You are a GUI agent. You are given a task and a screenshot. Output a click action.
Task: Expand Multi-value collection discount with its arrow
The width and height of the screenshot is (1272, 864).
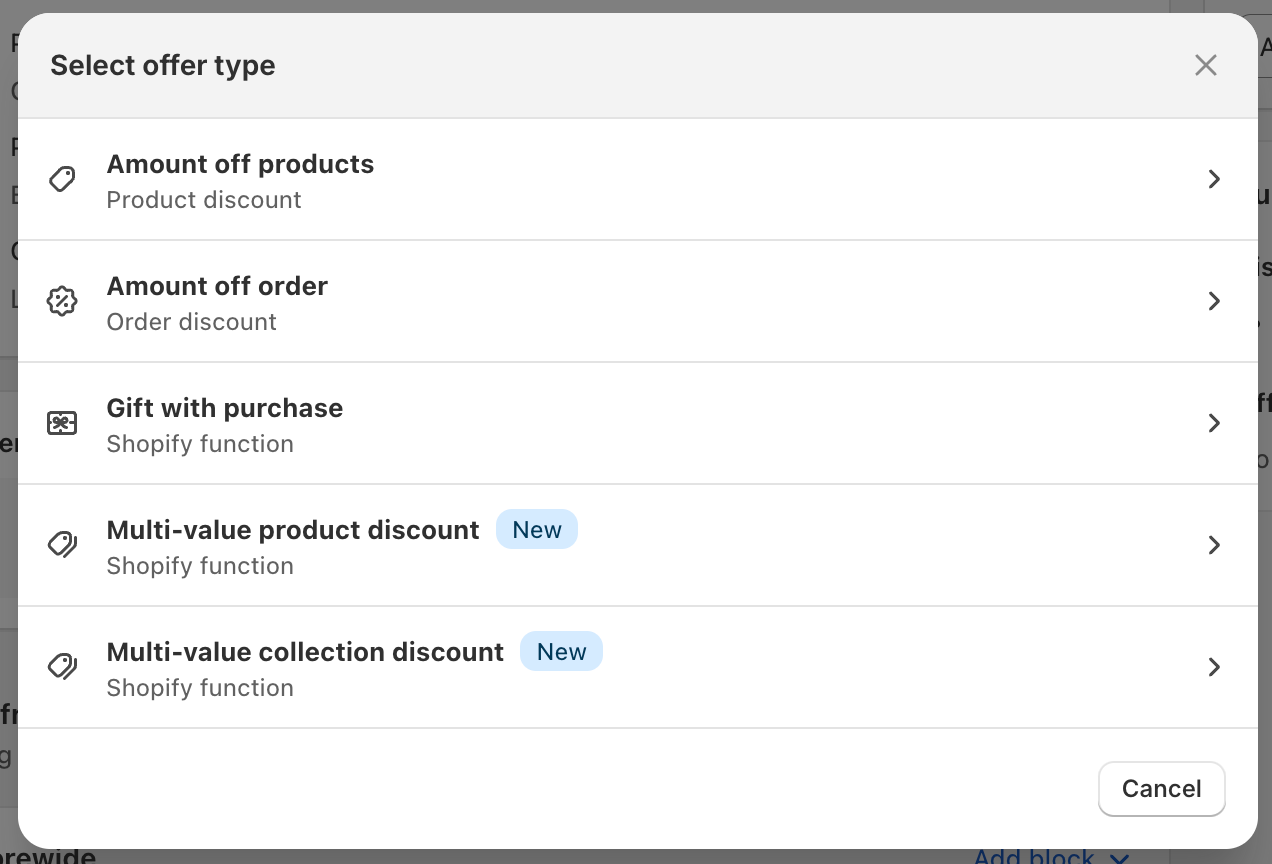(1214, 667)
